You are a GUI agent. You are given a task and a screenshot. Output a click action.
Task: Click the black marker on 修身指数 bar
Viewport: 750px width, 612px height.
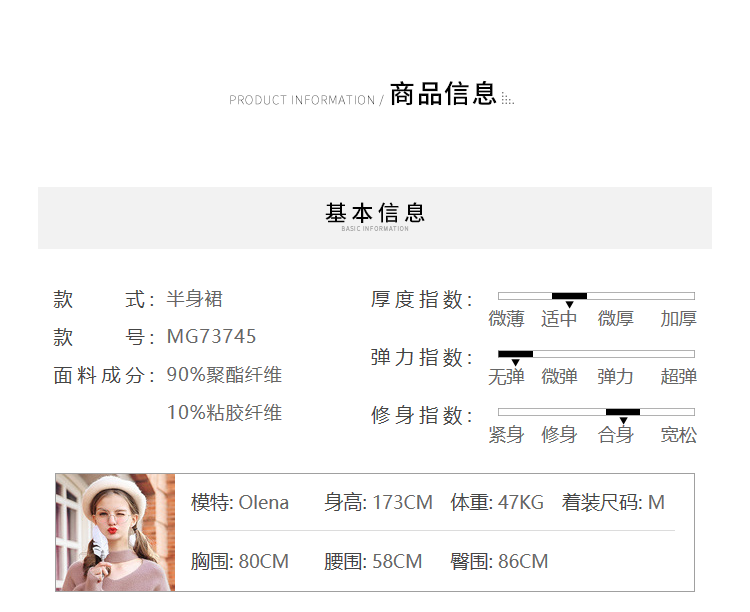622,412
